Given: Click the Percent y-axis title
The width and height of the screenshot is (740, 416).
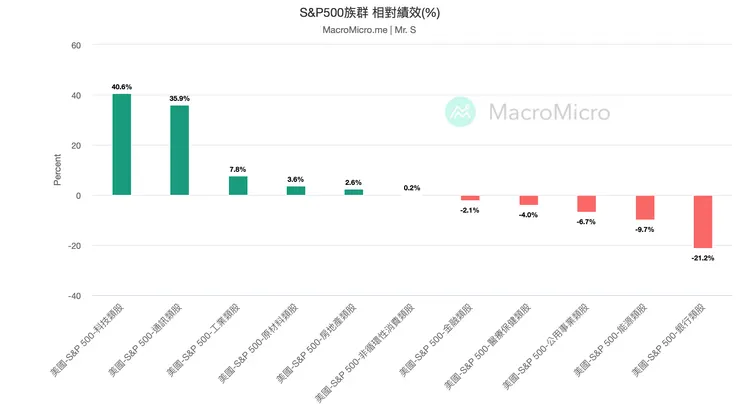Looking at the screenshot, I should (x=58, y=170).
